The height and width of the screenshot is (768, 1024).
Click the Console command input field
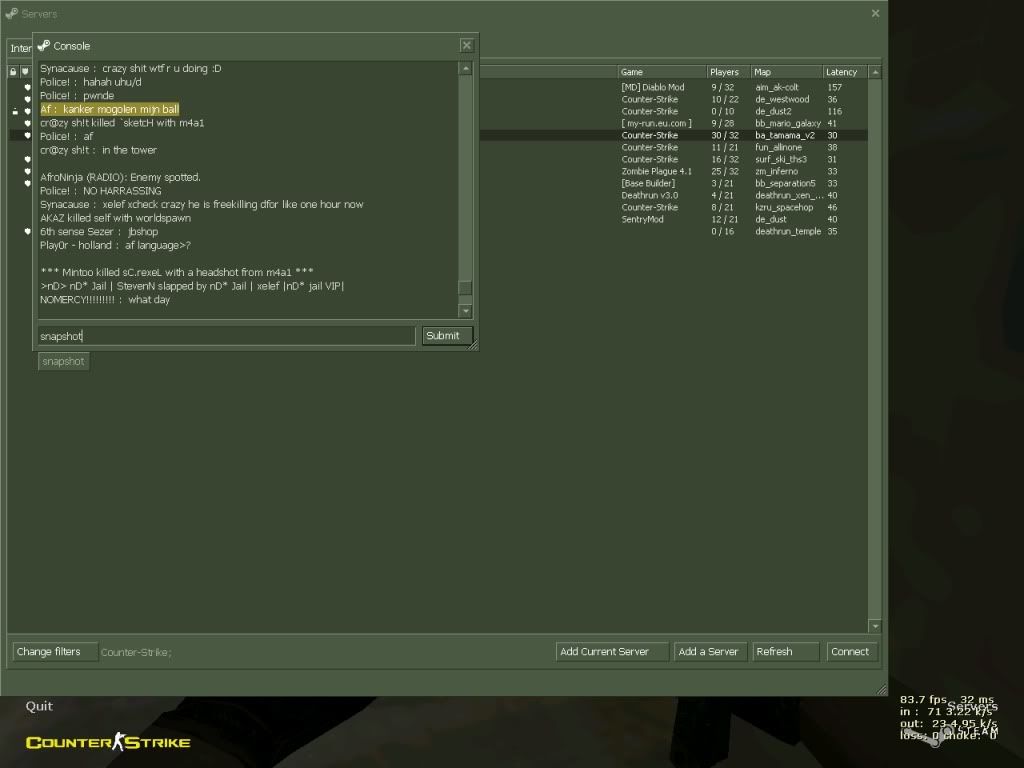[x=226, y=336]
